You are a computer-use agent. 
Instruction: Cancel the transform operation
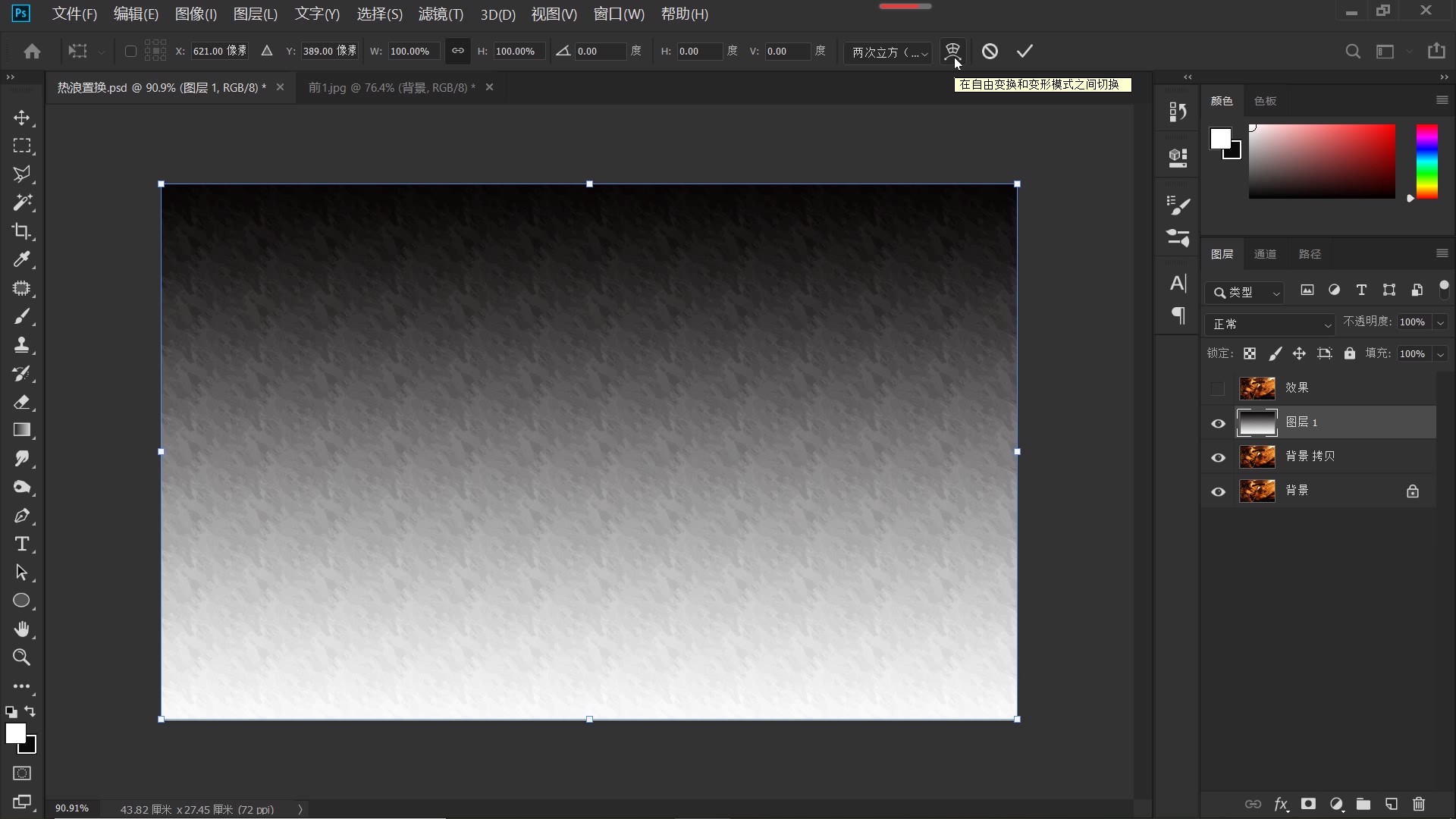pyautogui.click(x=990, y=51)
